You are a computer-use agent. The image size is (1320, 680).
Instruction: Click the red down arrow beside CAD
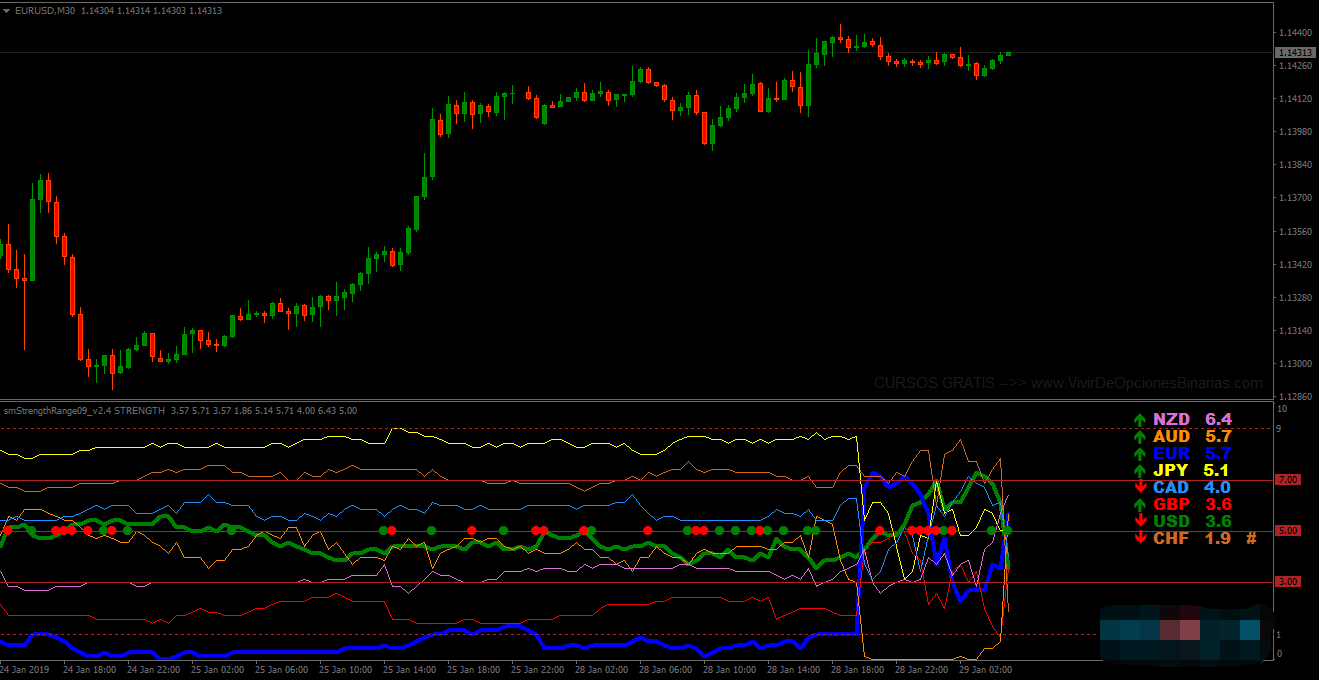pos(1140,488)
